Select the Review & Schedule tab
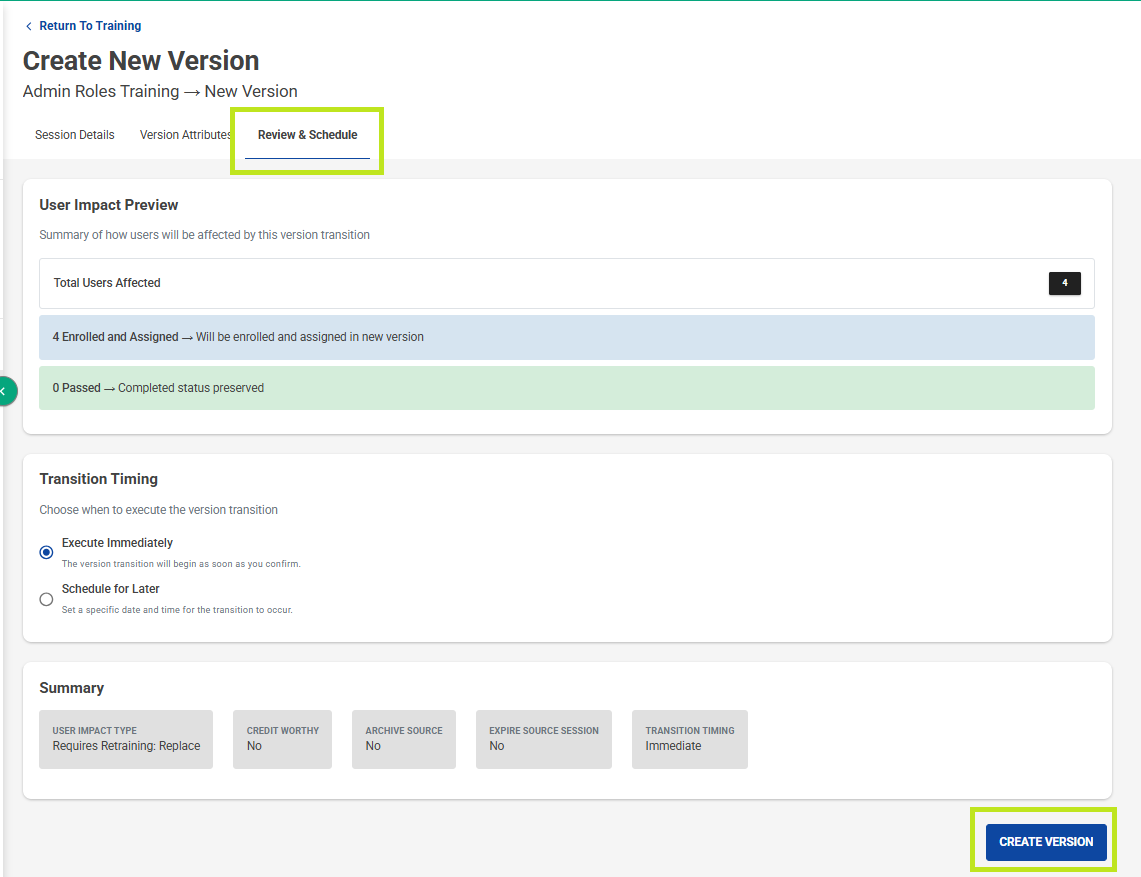Image resolution: width=1141 pixels, height=877 pixels. click(x=307, y=135)
